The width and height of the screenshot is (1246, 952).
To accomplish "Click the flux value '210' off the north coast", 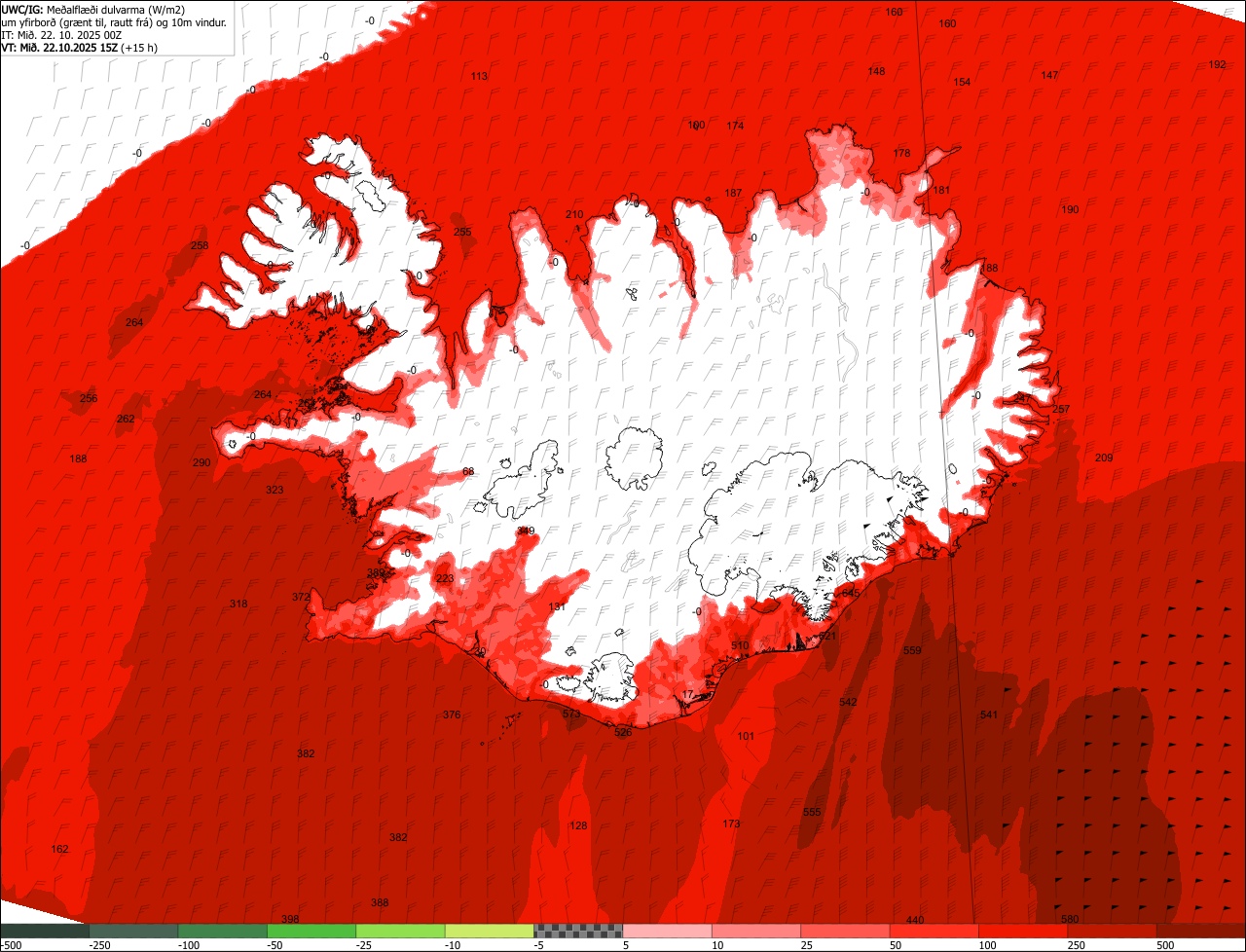I will [x=574, y=214].
